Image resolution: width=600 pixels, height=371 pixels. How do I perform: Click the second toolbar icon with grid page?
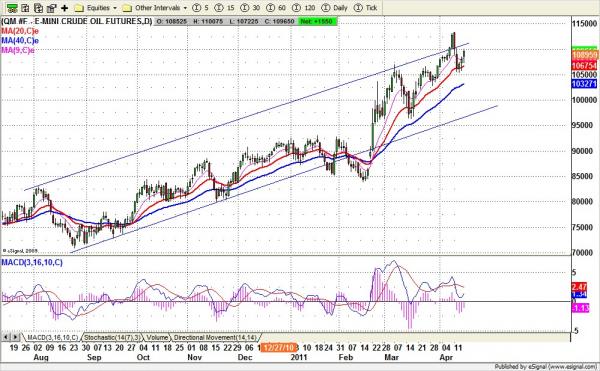25,8
